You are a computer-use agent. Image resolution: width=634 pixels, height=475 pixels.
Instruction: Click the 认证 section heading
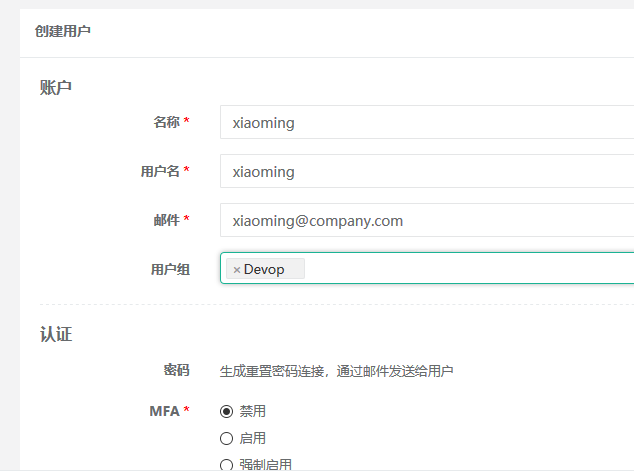[x=56, y=334]
